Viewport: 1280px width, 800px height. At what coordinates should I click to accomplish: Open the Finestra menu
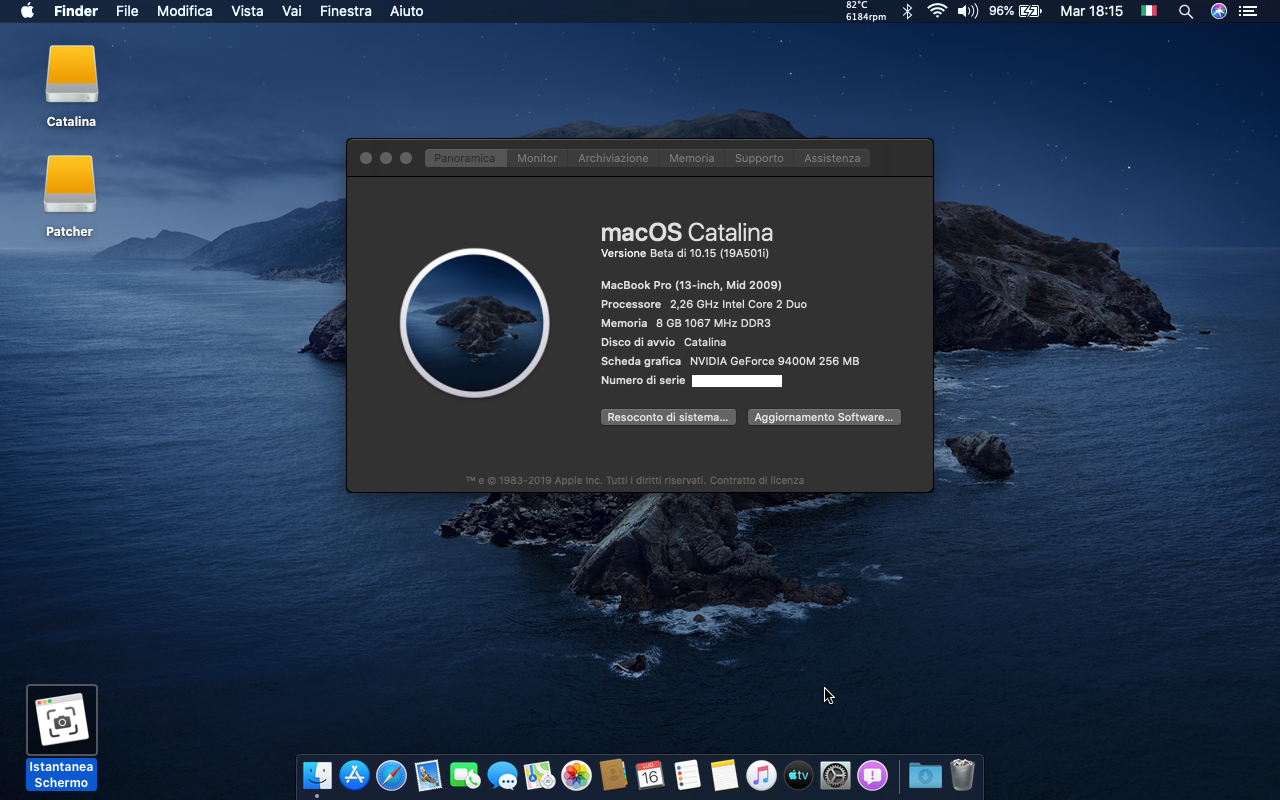[x=346, y=11]
